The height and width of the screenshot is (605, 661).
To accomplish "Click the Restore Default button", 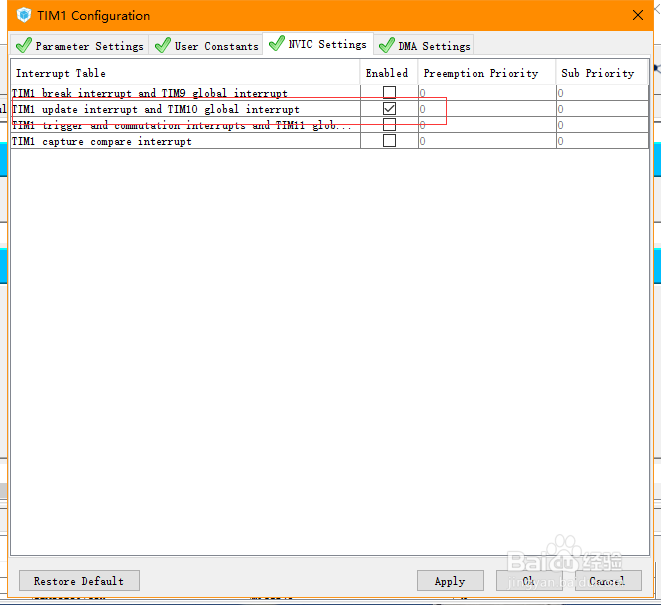I will (x=79, y=581).
